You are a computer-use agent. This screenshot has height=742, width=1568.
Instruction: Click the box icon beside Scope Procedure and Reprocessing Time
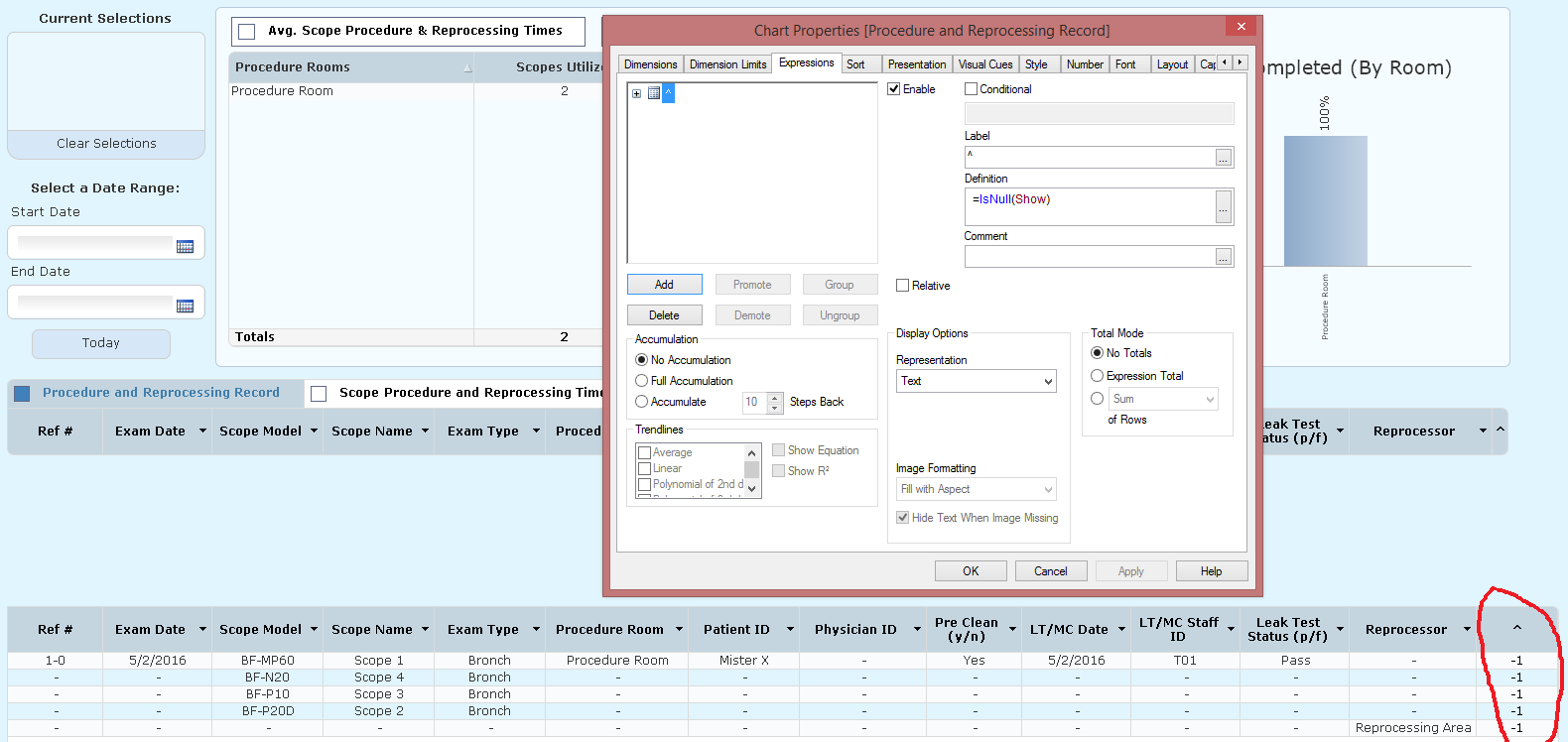click(x=319, y=394)
